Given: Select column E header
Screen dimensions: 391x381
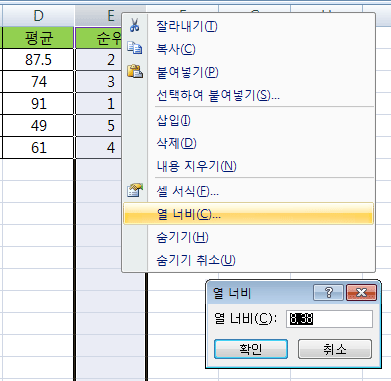Looking at the screenshot, I should click(110, 15).
